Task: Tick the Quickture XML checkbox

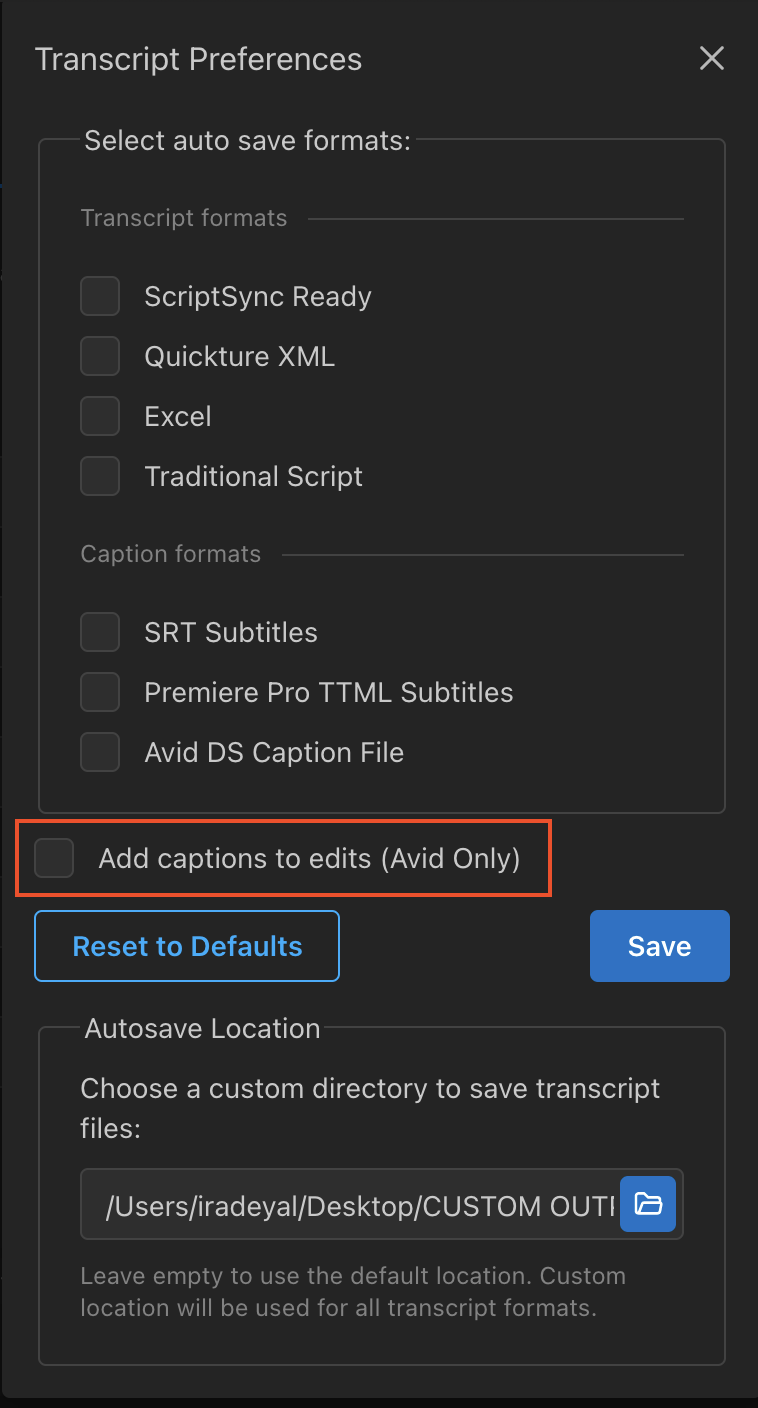Action: 100,356
